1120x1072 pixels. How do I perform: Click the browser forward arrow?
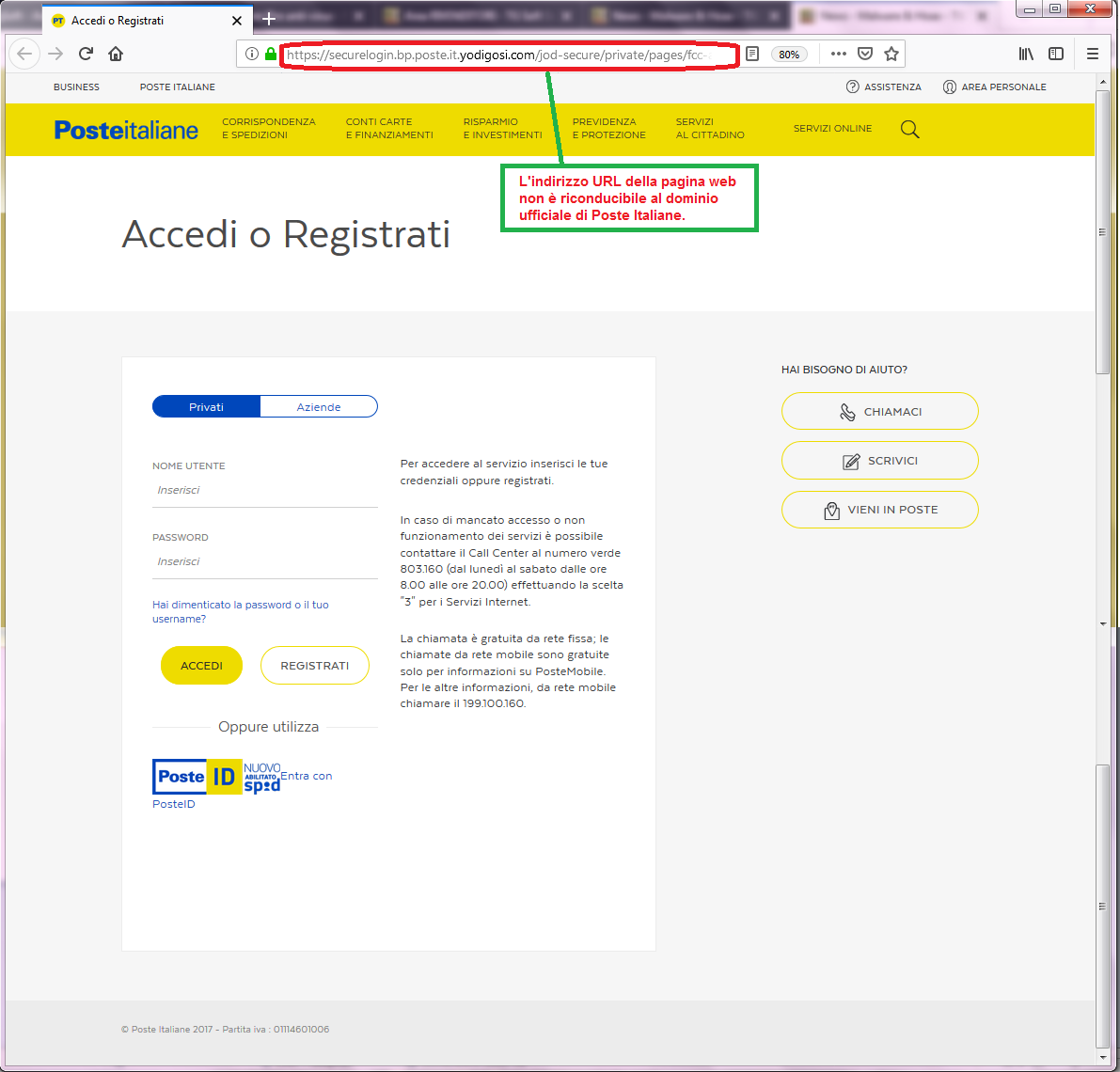pos(55,54)
